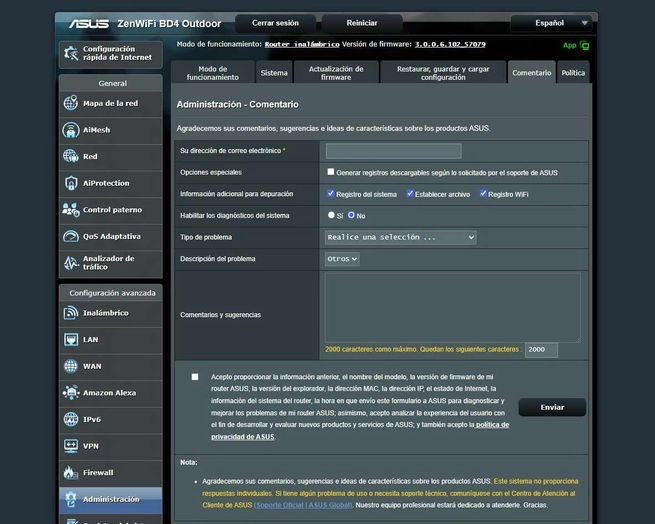Uncheck the Registro WiFi checkbox

click(x=483, y=193)
